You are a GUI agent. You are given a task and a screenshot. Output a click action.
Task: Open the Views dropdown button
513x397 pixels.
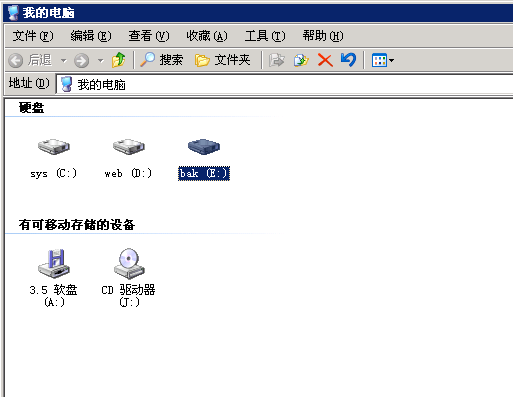[383, 60]
